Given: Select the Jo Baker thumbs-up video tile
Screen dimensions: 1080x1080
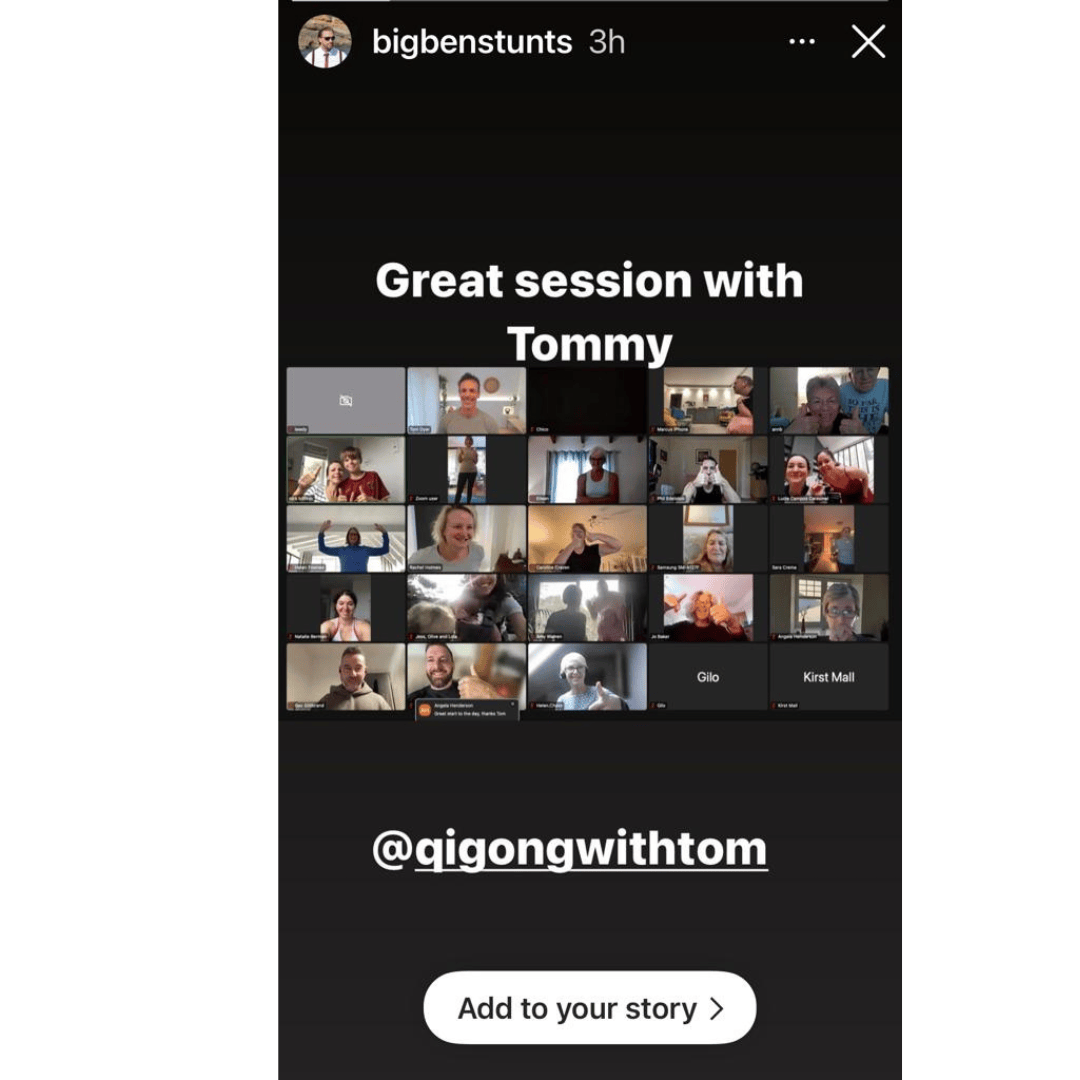Looking at the screenshot, I should click(x=708, y=608).
